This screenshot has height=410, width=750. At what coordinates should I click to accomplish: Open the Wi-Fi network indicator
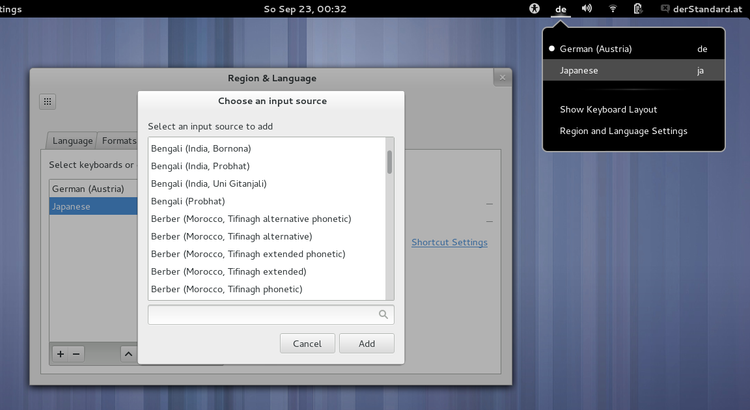[613, 9]
